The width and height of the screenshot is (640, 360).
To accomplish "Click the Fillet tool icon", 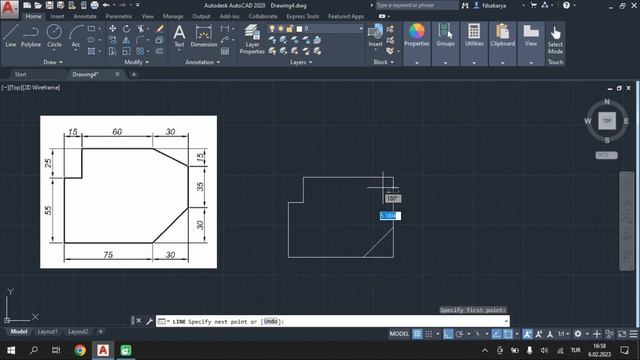I will pyautogui.click(x=140, y=40).
